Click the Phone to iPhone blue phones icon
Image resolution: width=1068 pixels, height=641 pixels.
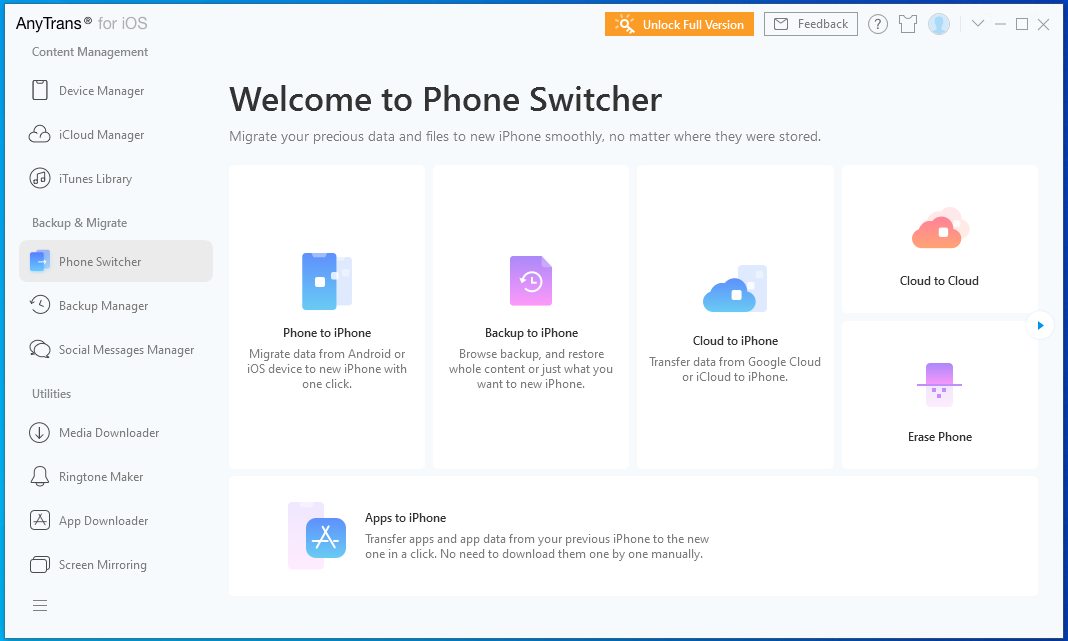click(327, 281)
